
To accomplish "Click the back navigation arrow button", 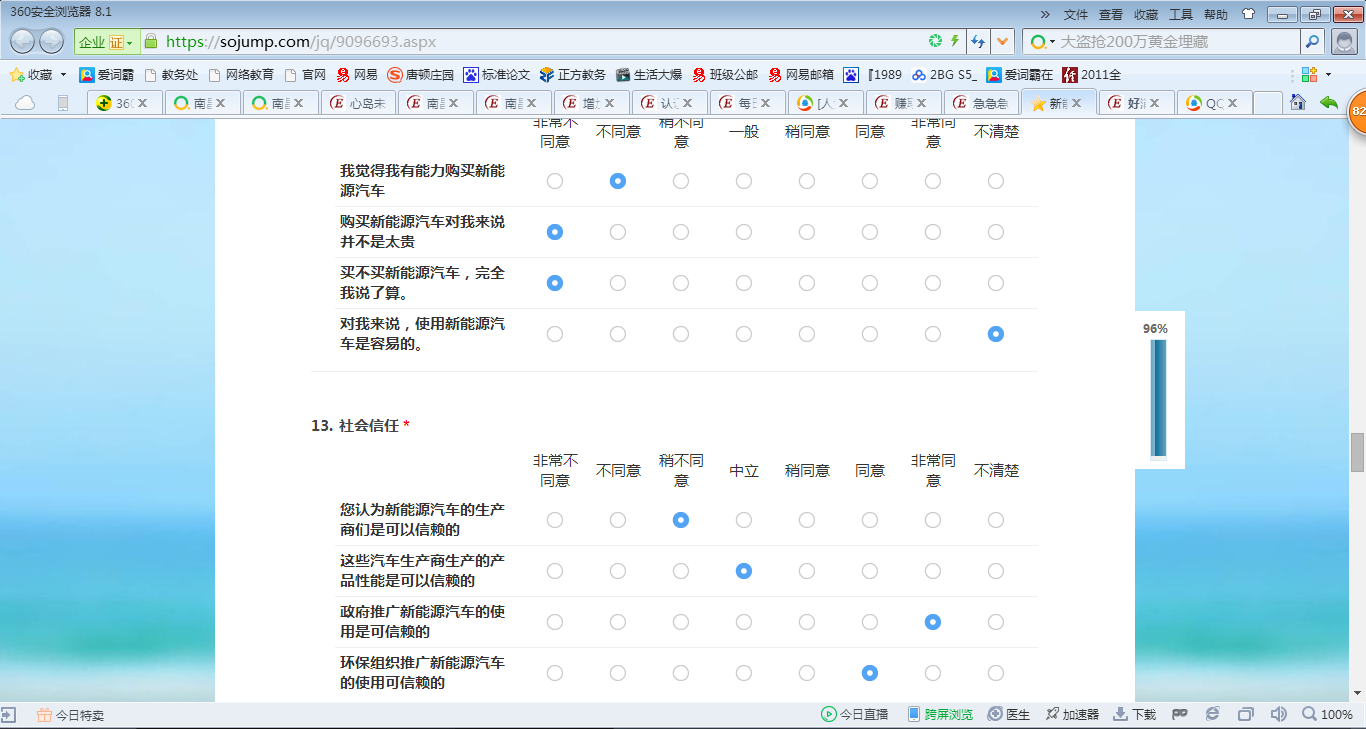I will [24, 41].
